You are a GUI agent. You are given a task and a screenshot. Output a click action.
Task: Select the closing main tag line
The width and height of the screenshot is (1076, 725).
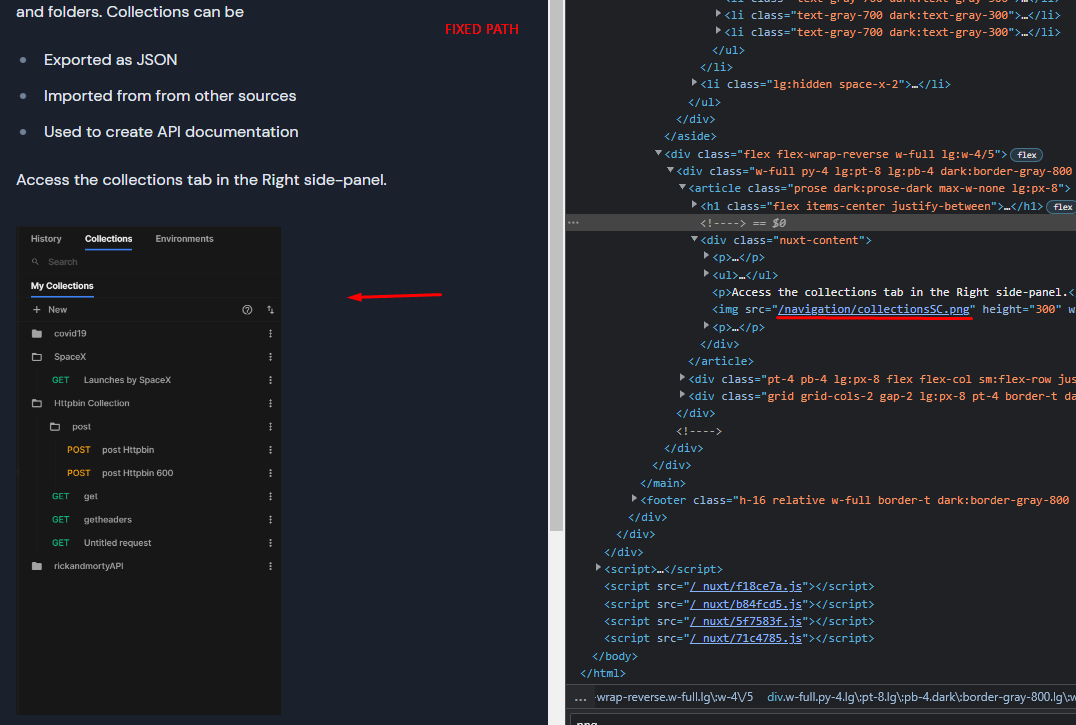pyautogui.click(x=663, y=484)
